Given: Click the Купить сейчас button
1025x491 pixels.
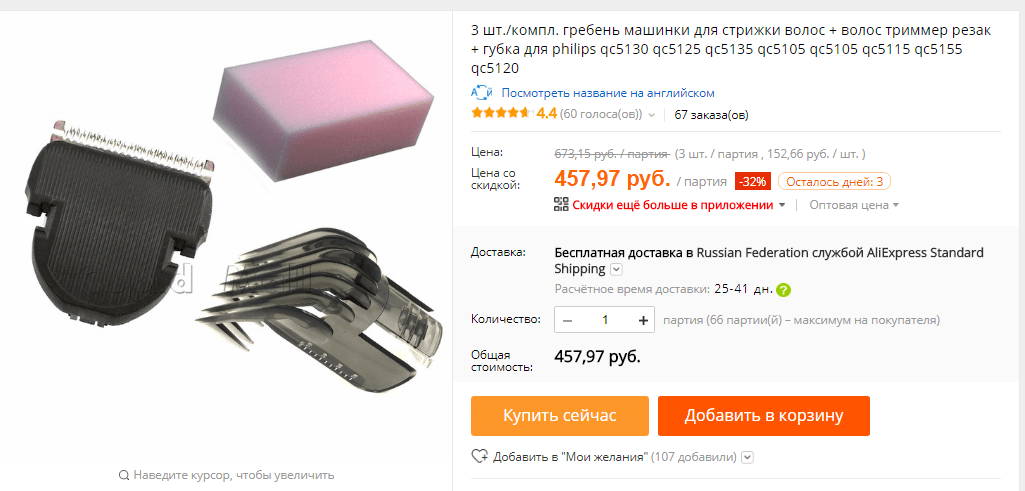Looking at the screenshot, I should point(560,416).
